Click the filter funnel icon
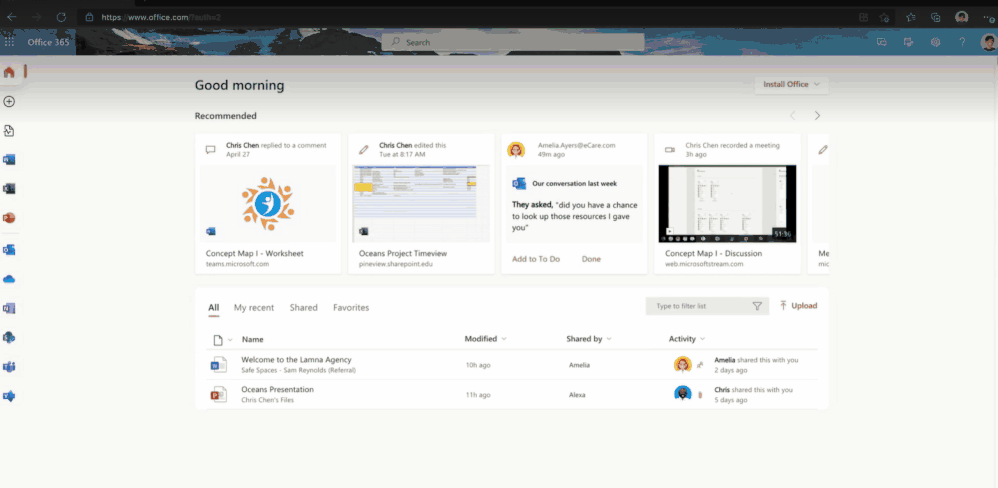The image size is (998, 488). [x=757, y=306]
